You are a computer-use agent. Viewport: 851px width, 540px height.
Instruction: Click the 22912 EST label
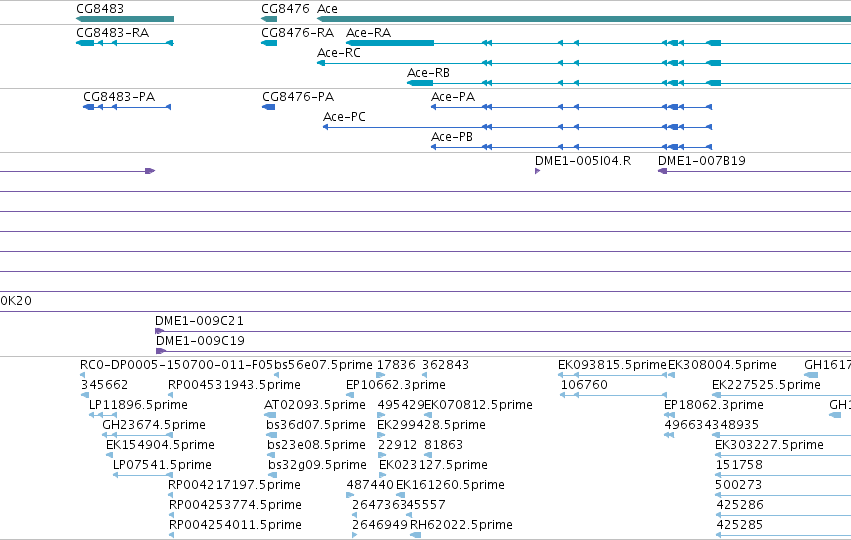pyautogui.click(x=397, y=445)
